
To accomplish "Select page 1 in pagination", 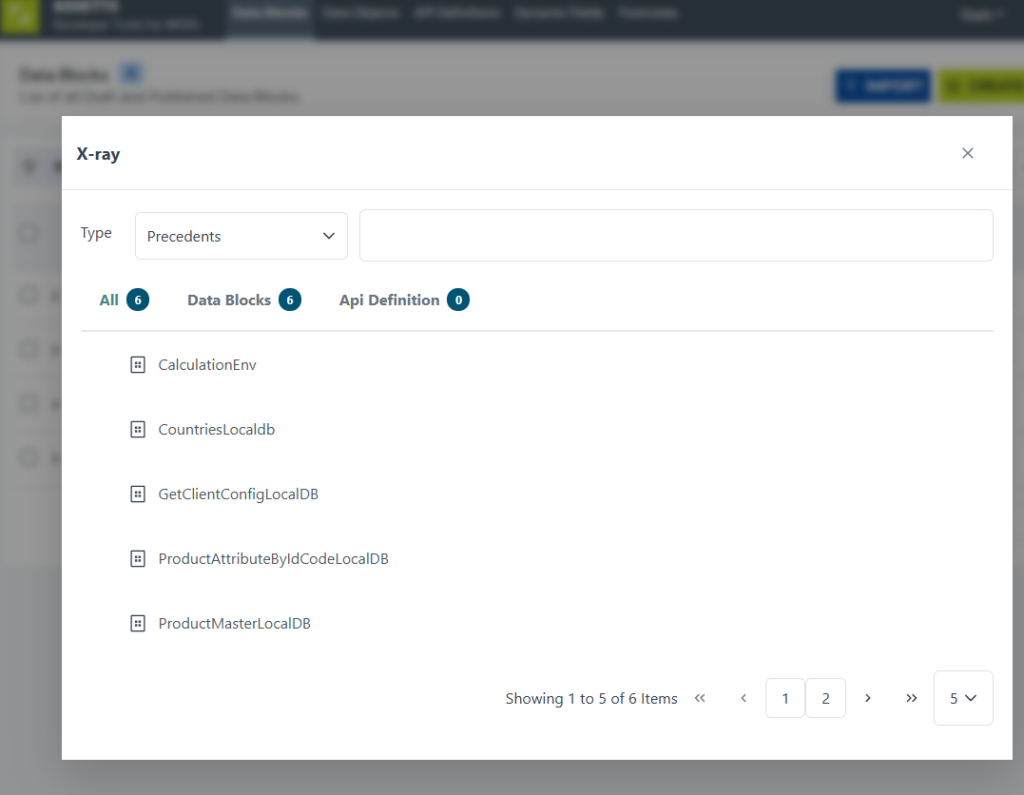I will (x=785, y=698).
